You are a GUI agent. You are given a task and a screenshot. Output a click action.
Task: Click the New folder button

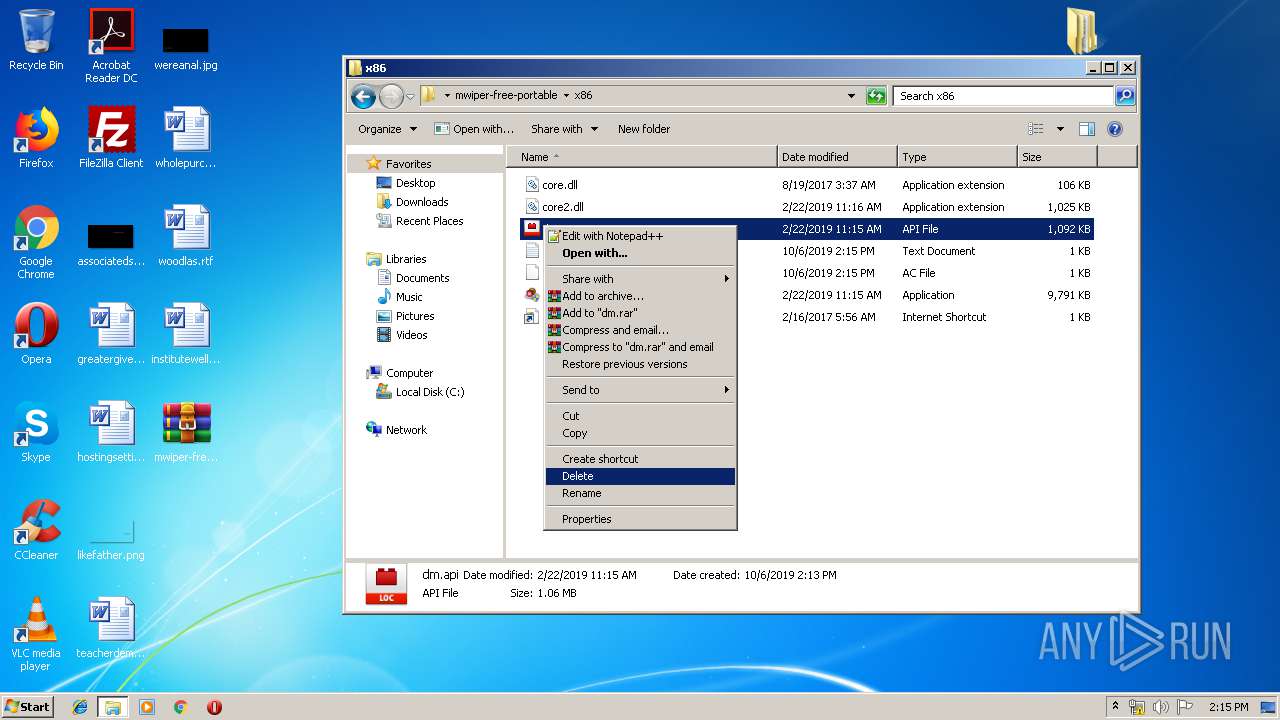[644, 129]
